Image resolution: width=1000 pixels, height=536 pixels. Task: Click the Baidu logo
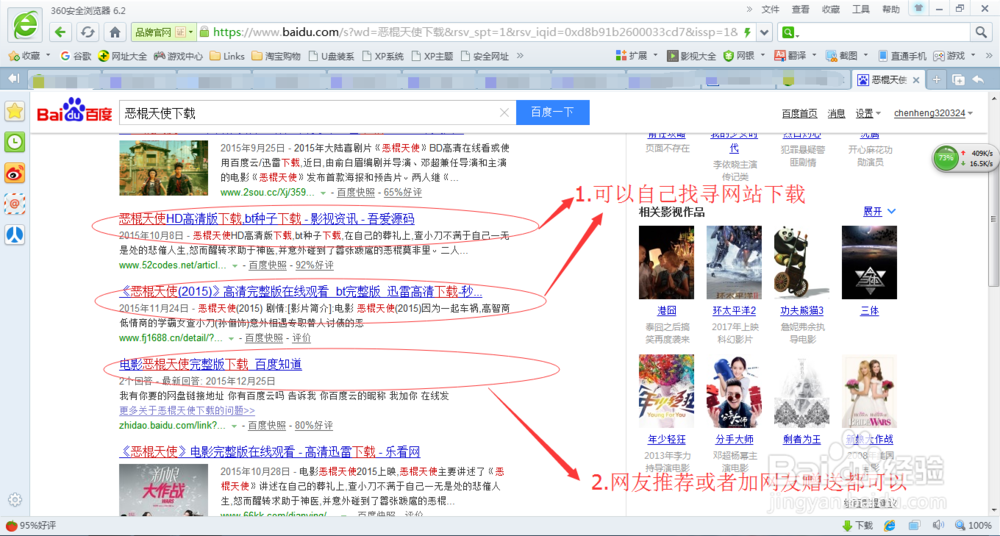pos(74,112)
